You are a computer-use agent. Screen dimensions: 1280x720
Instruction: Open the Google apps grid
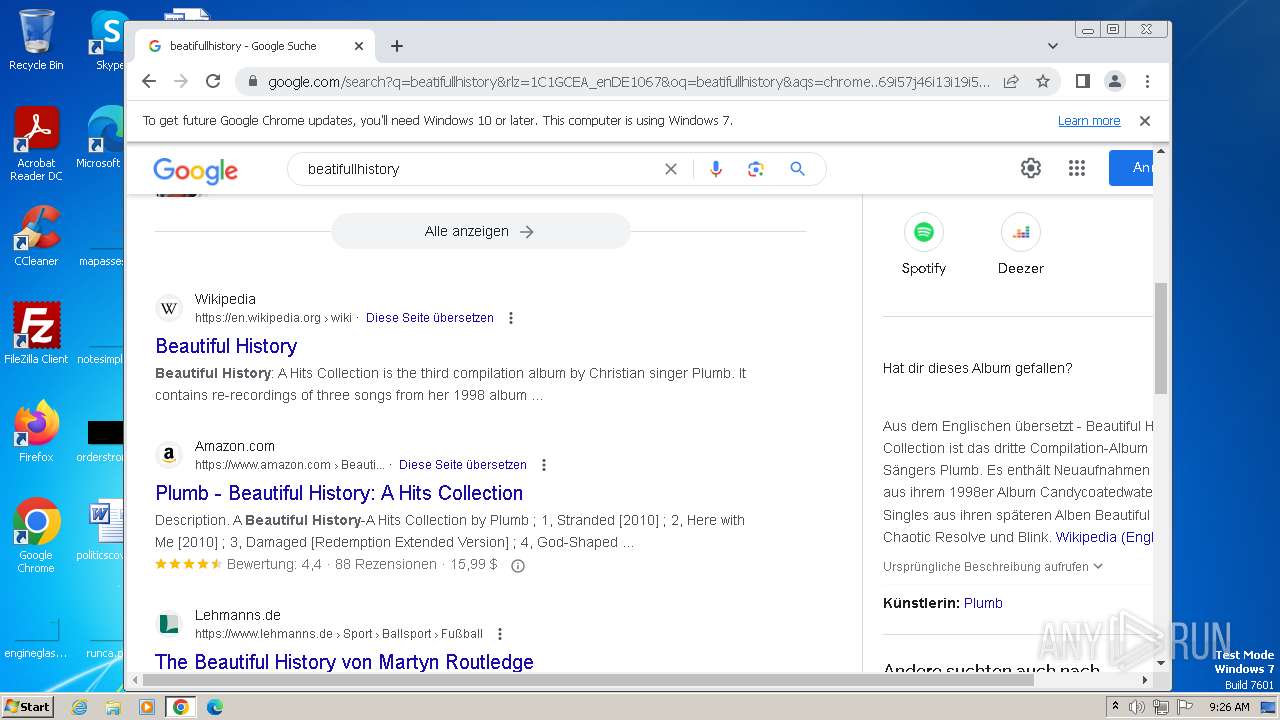(x=1077, y=168)
